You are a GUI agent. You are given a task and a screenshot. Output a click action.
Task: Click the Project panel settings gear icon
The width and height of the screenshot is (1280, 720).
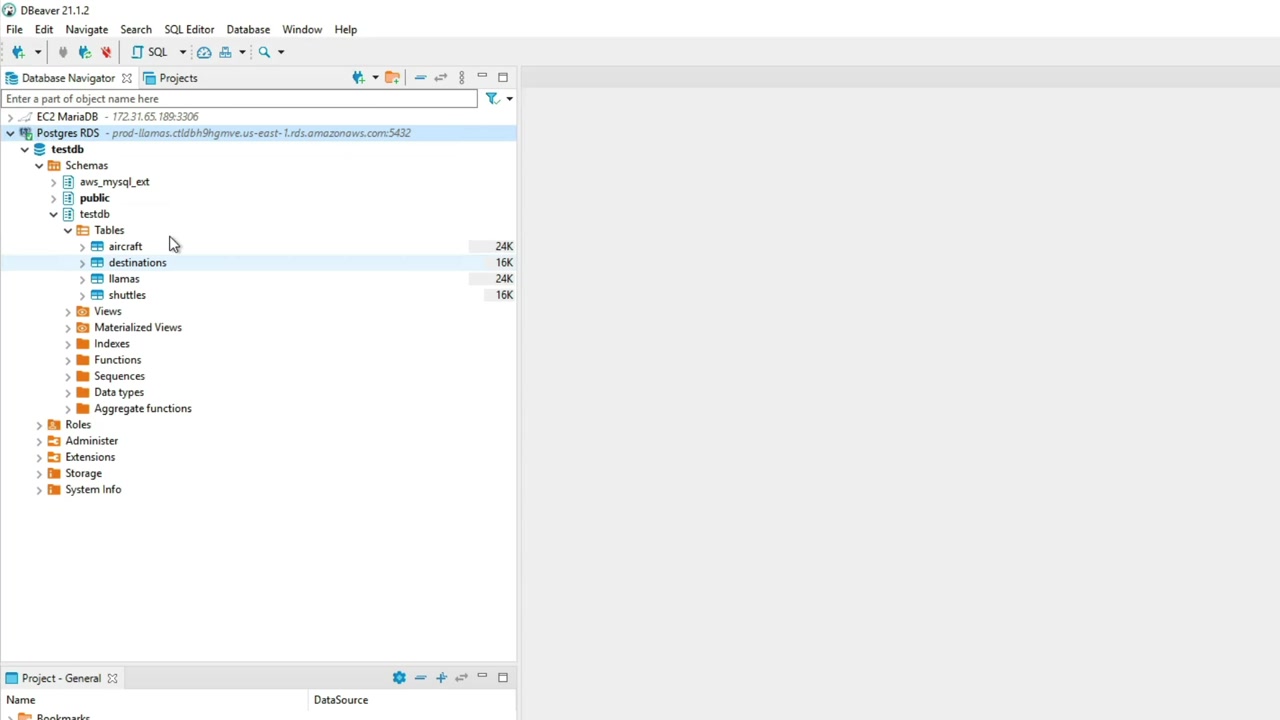click(x=399, y=678)
